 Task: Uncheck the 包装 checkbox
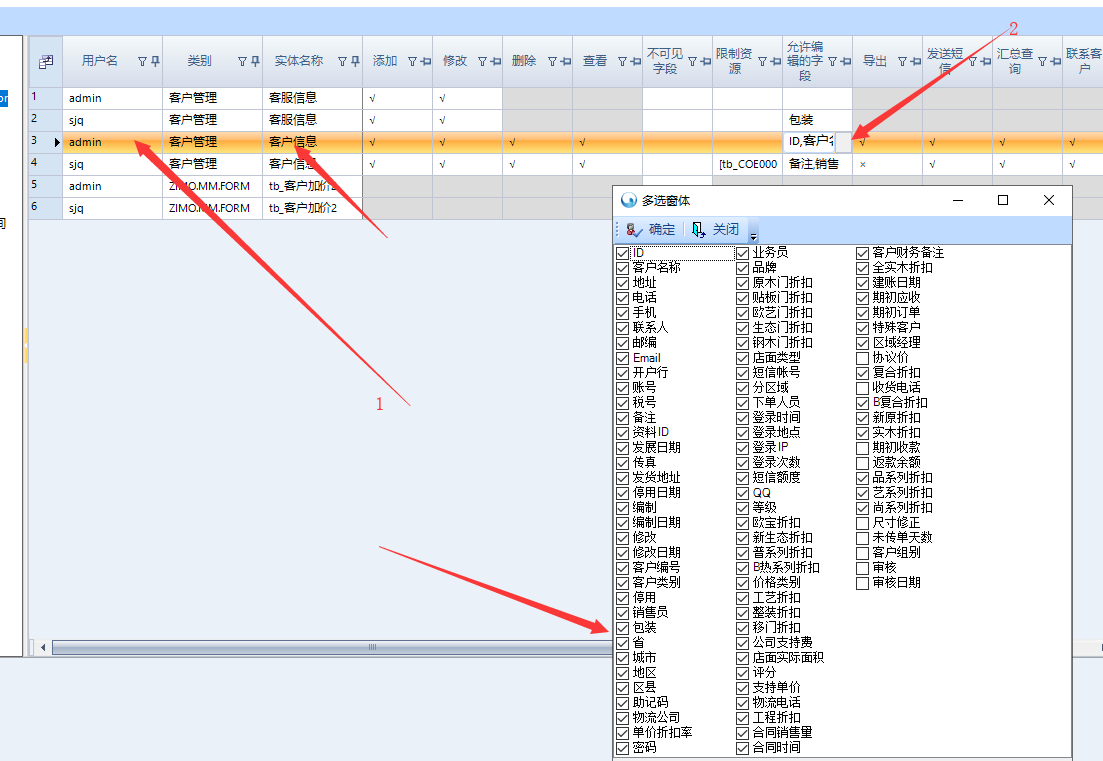point(623,628)
